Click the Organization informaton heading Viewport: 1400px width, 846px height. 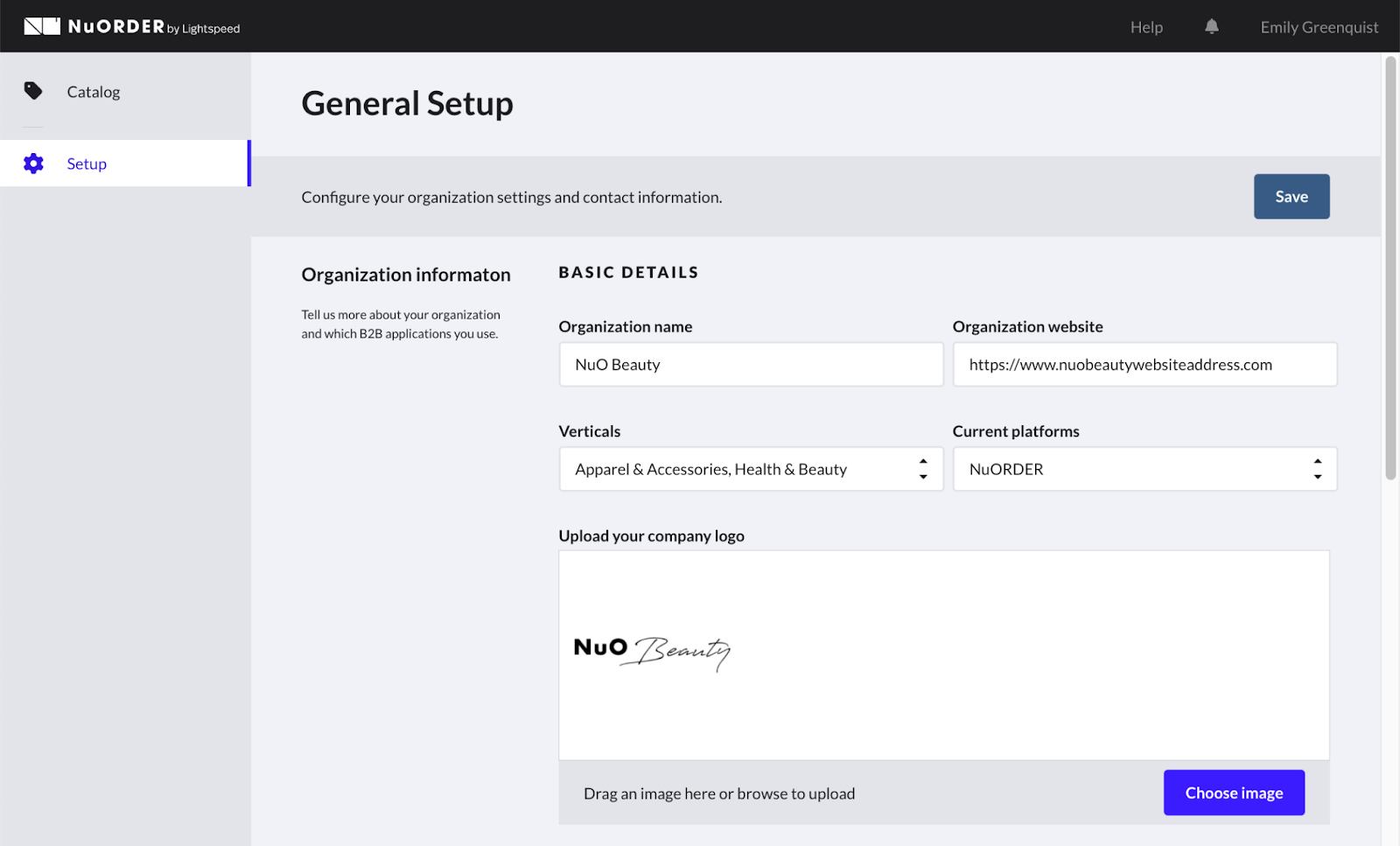click(406, 275)
